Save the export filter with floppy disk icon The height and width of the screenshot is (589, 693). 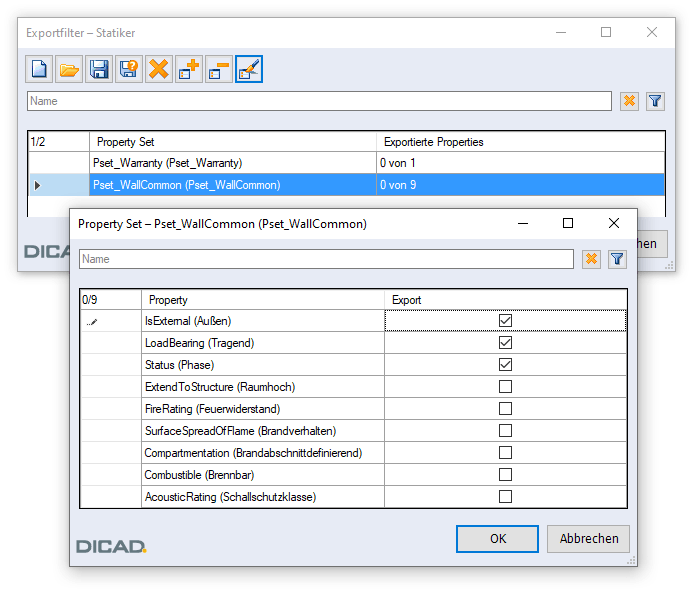pos(99,69)
